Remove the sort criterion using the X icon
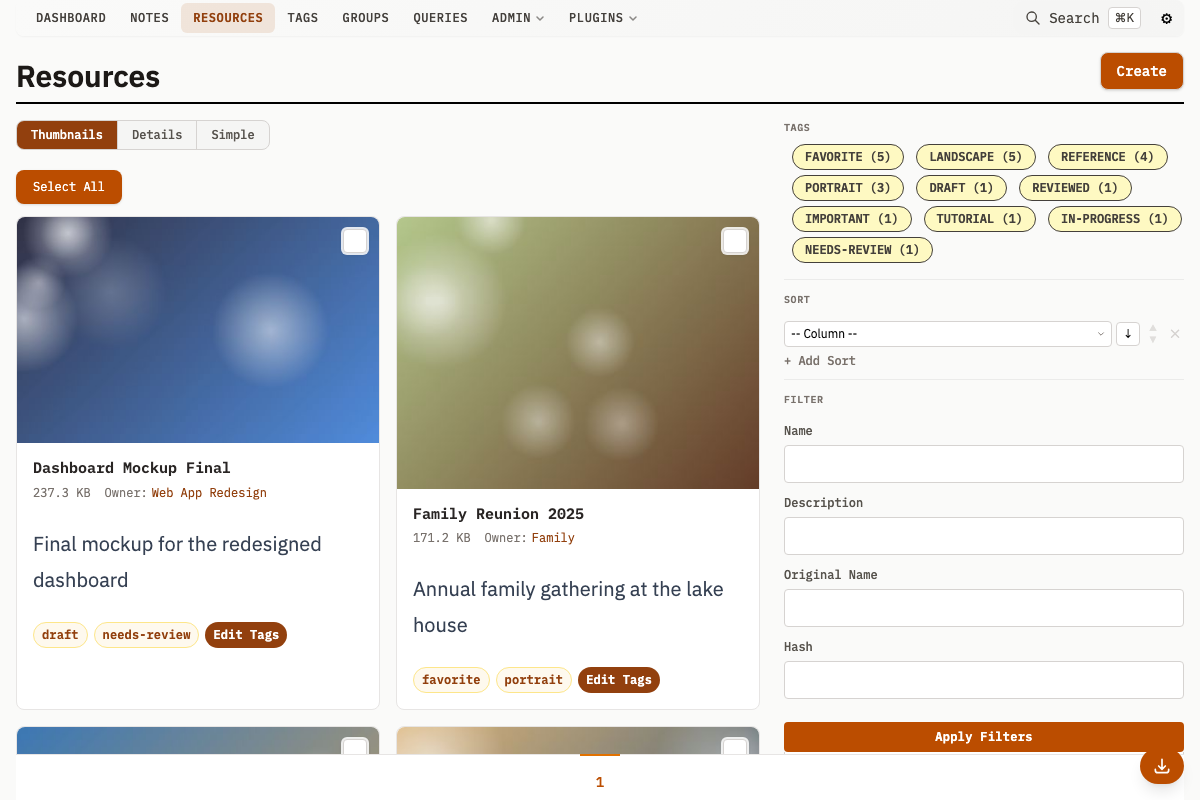The height and width of the screenshot is (800, 1200). click(1175, 333)
